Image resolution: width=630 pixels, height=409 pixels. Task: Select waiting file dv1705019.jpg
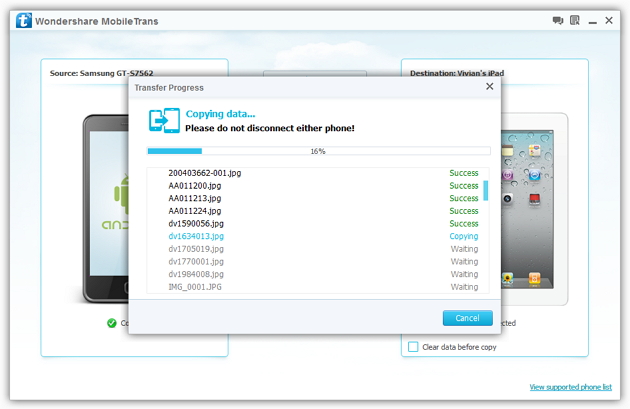point(196,249)
